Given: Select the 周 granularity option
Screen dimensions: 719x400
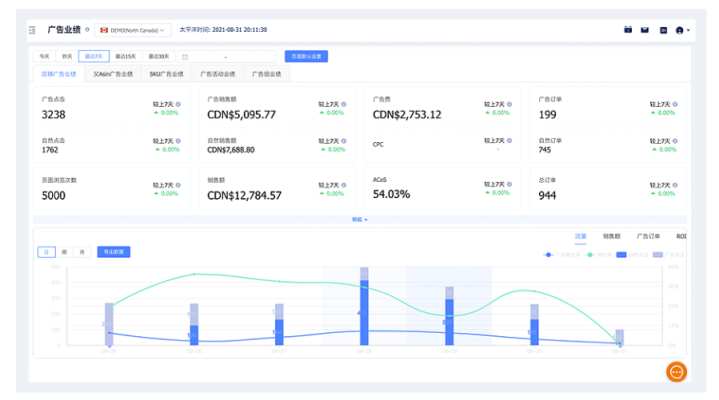Looking at the screenshot, I should point(64,252).
